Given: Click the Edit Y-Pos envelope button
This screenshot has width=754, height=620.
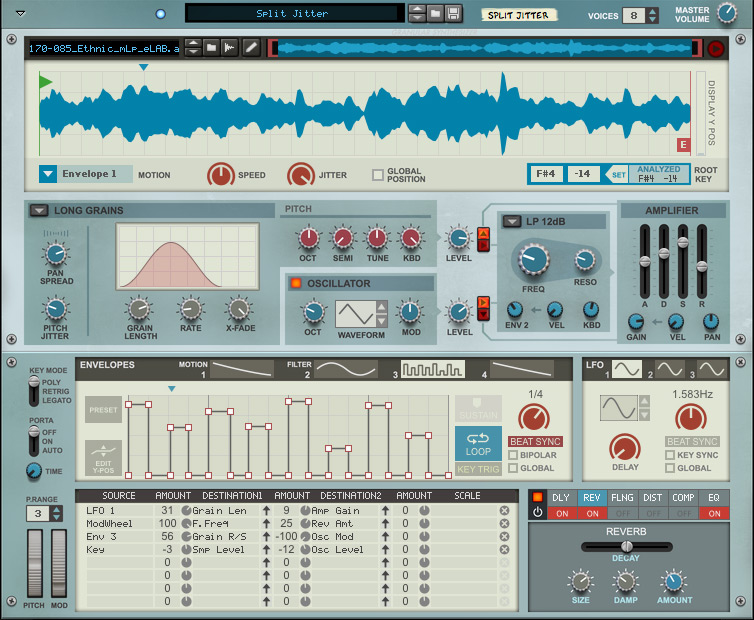Looking at the screenshot, I should pyautogui.click(x=103, y=456).
